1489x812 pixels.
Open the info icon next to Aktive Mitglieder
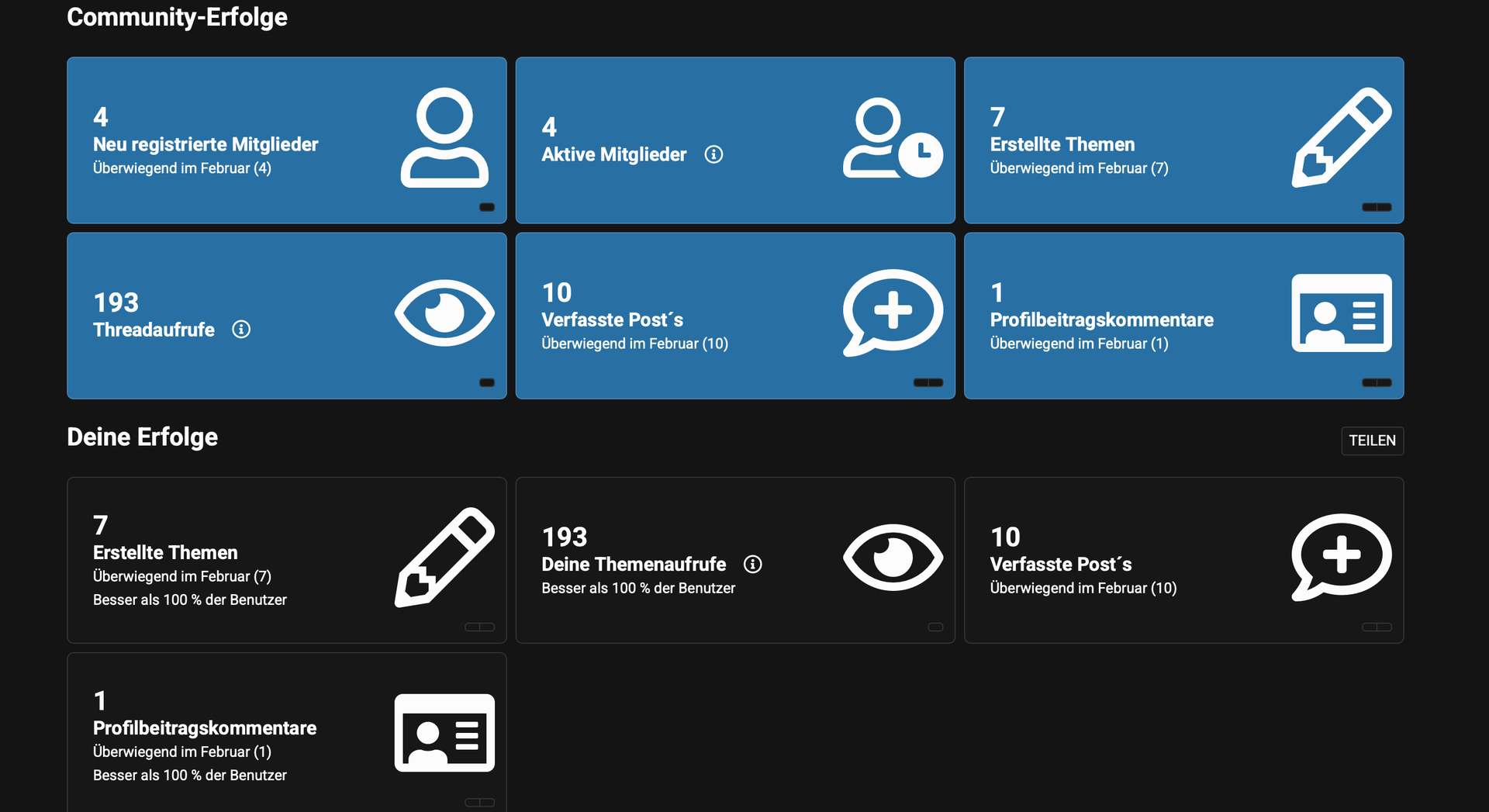pyautogui.click(x=713, y=154)
